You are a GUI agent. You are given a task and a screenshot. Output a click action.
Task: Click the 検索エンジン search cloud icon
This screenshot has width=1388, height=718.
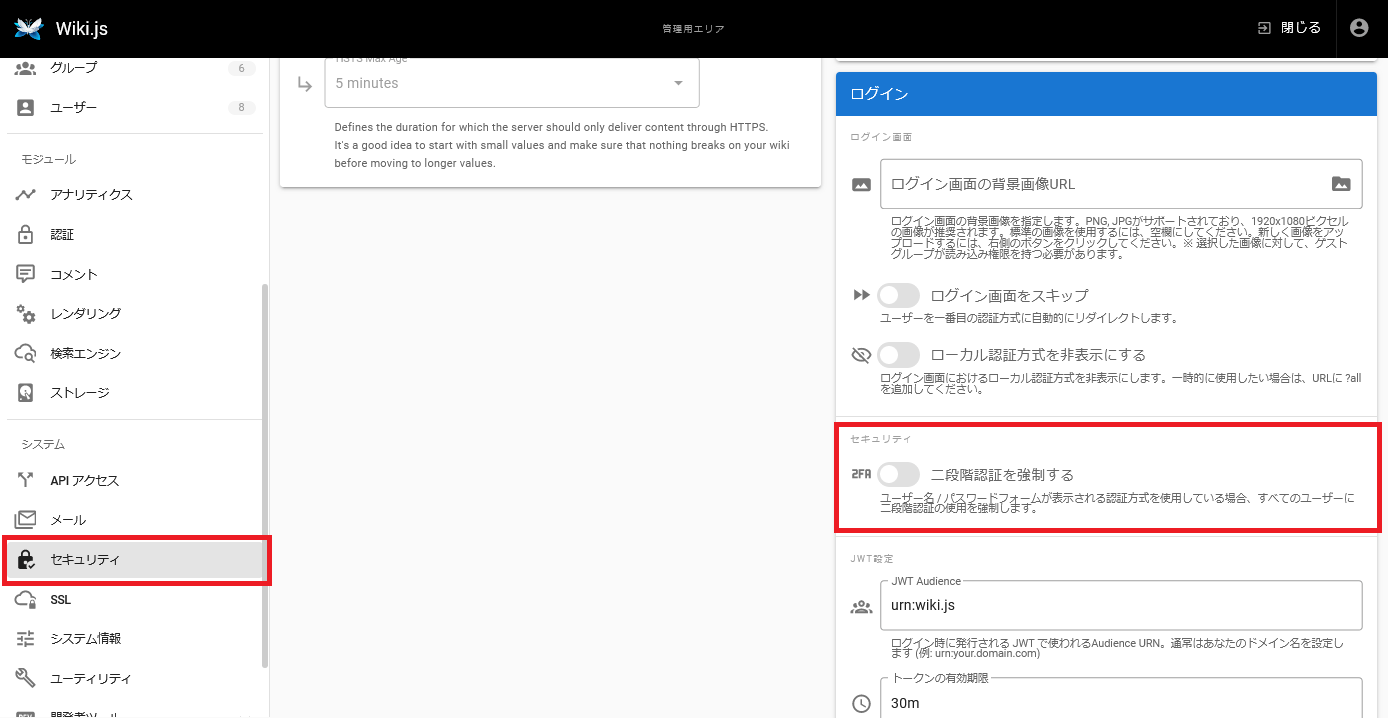[x=26, y=353]
